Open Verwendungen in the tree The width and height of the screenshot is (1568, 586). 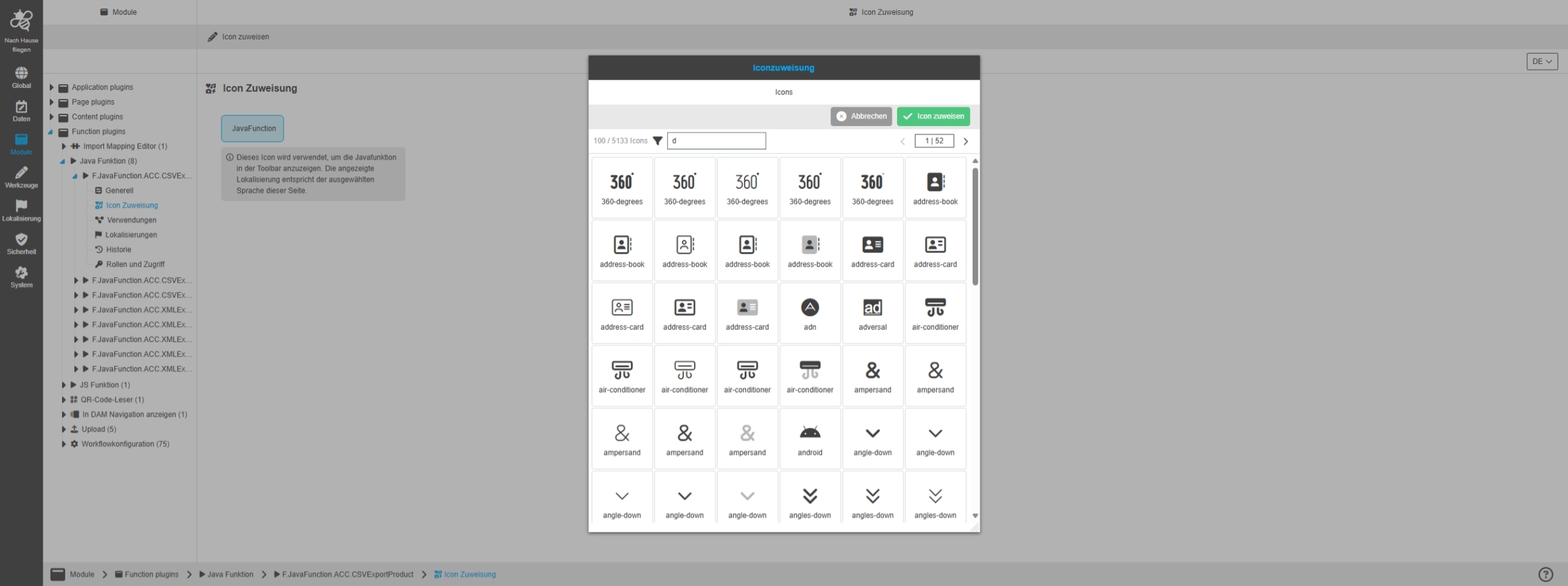point(132,220)
